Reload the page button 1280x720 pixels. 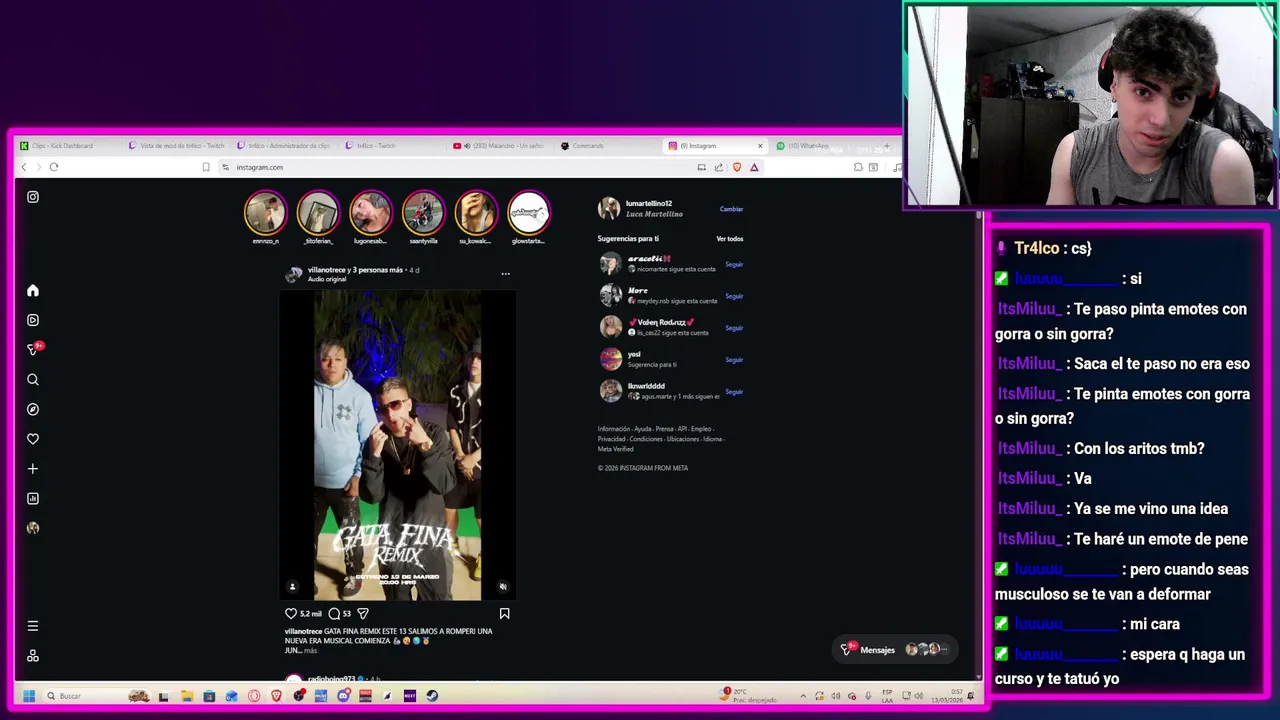click(54, 167)
